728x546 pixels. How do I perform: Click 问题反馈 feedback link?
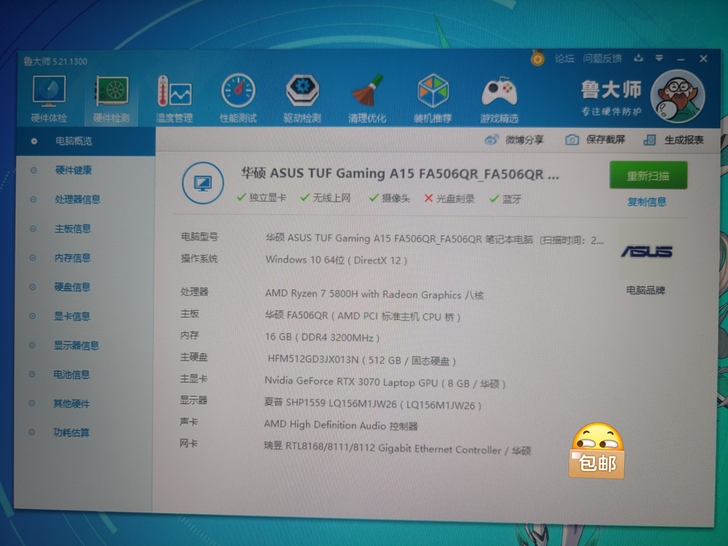(x=602, y=58)
